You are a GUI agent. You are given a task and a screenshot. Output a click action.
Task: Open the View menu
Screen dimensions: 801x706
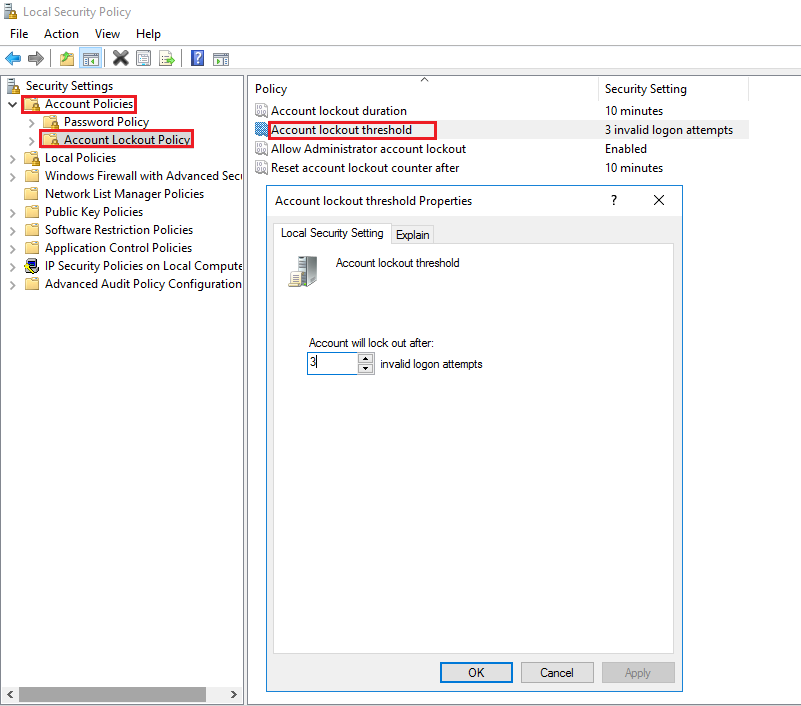107,34
